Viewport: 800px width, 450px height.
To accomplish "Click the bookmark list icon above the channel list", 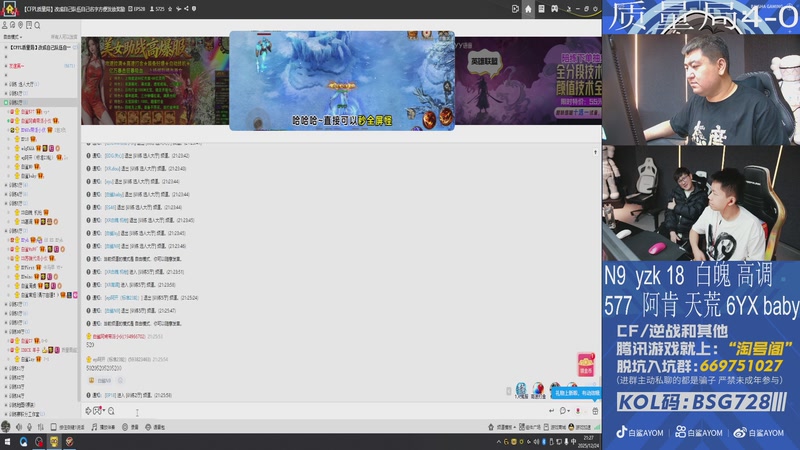I will tap(29, 25).
